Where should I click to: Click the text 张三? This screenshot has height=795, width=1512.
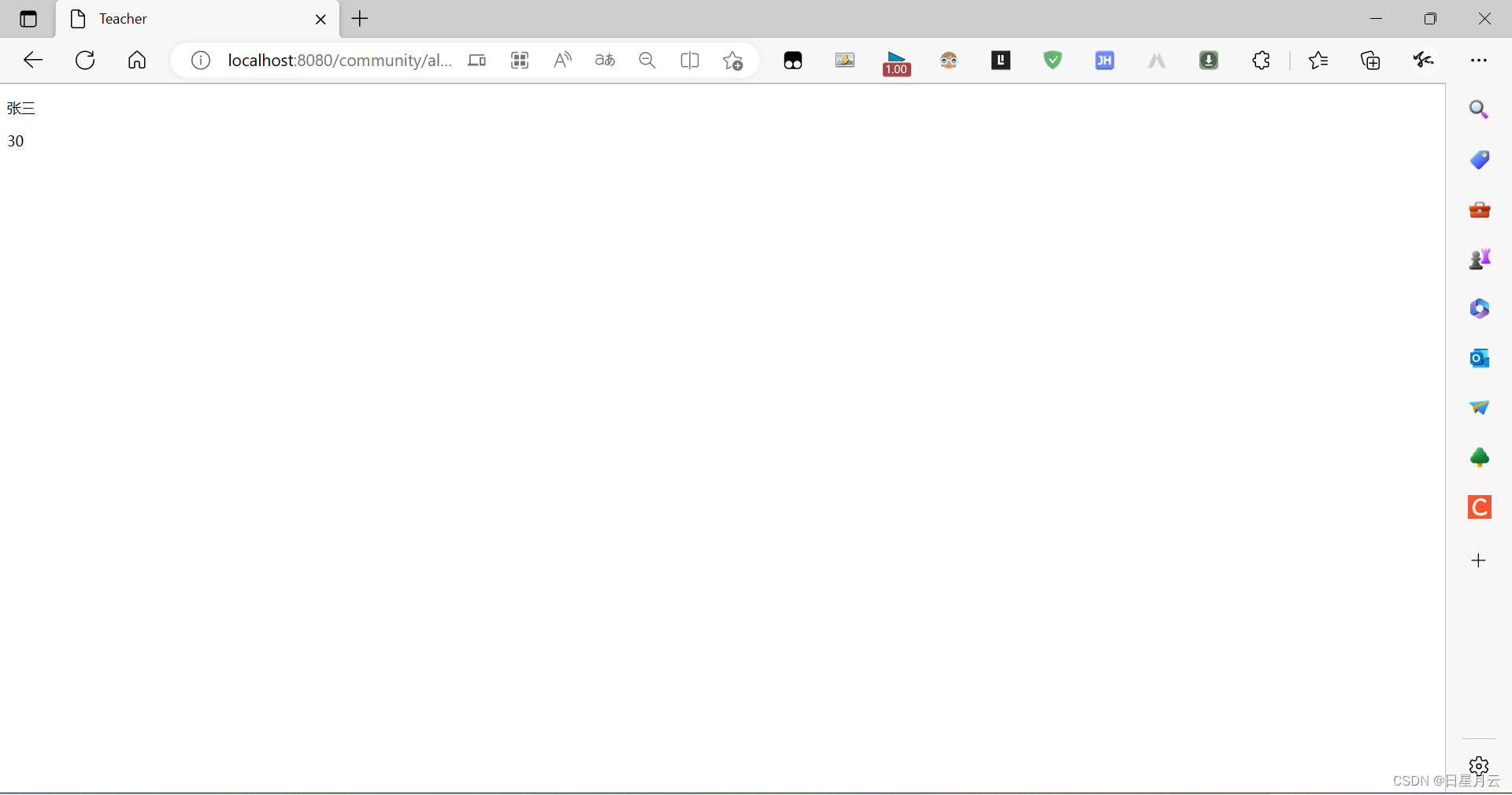click(x=21, y=109)
